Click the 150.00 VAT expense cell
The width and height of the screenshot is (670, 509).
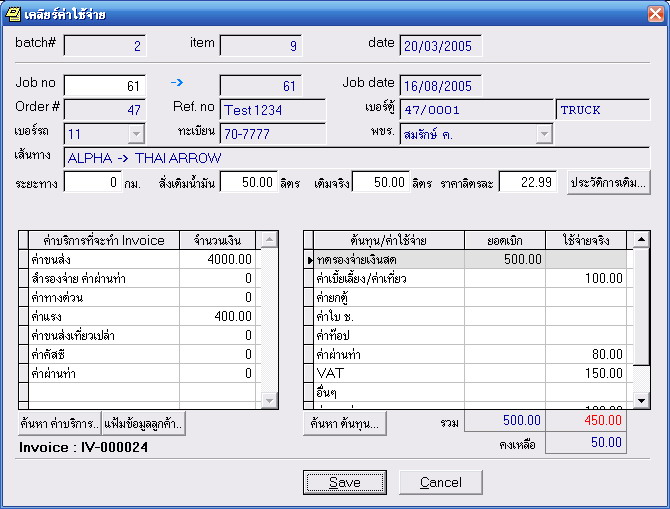586,374
